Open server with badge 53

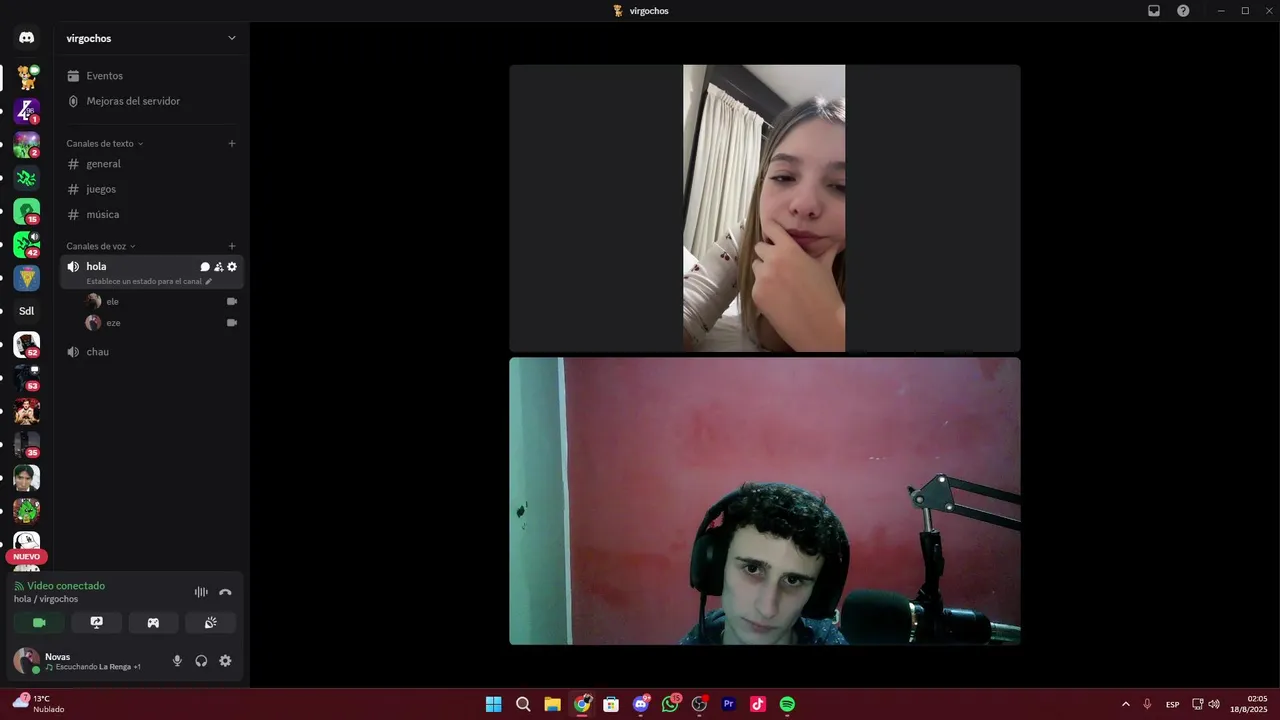pos(27,378)
